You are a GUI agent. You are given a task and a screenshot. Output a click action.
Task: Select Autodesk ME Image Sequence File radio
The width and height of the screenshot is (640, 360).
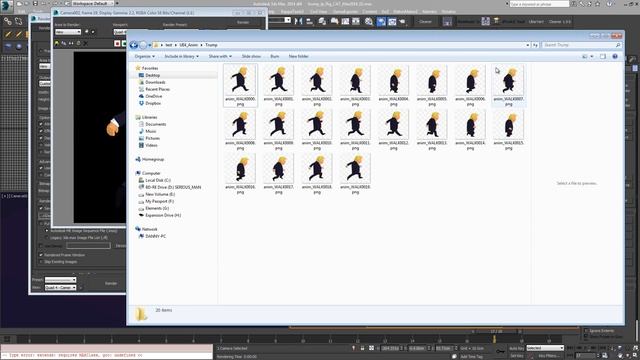click(x=47, y=231)
